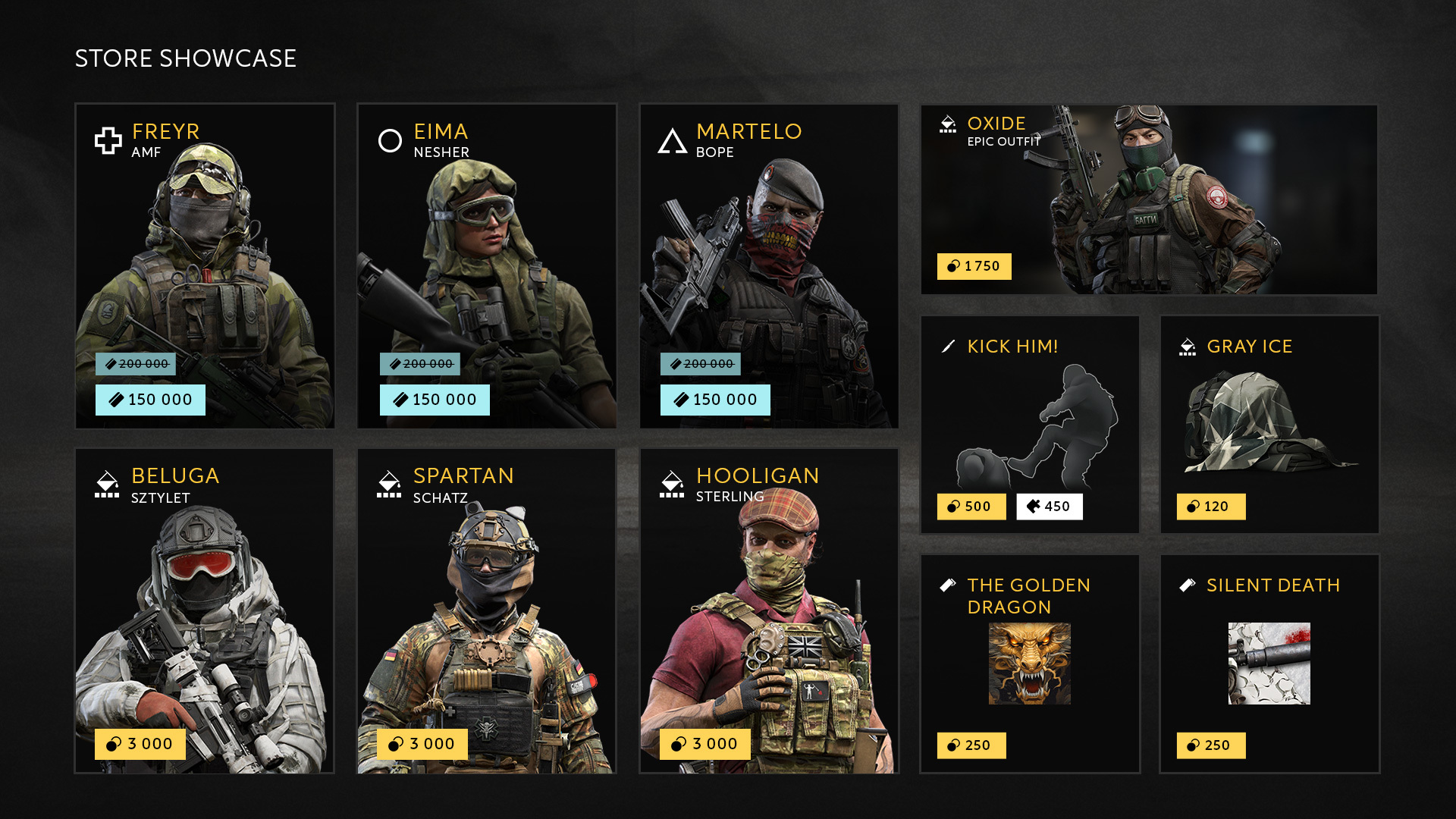Buy GRAY ICE for 120
This screenshot has height=819, width=1456.
click(x=1211, y=507)
